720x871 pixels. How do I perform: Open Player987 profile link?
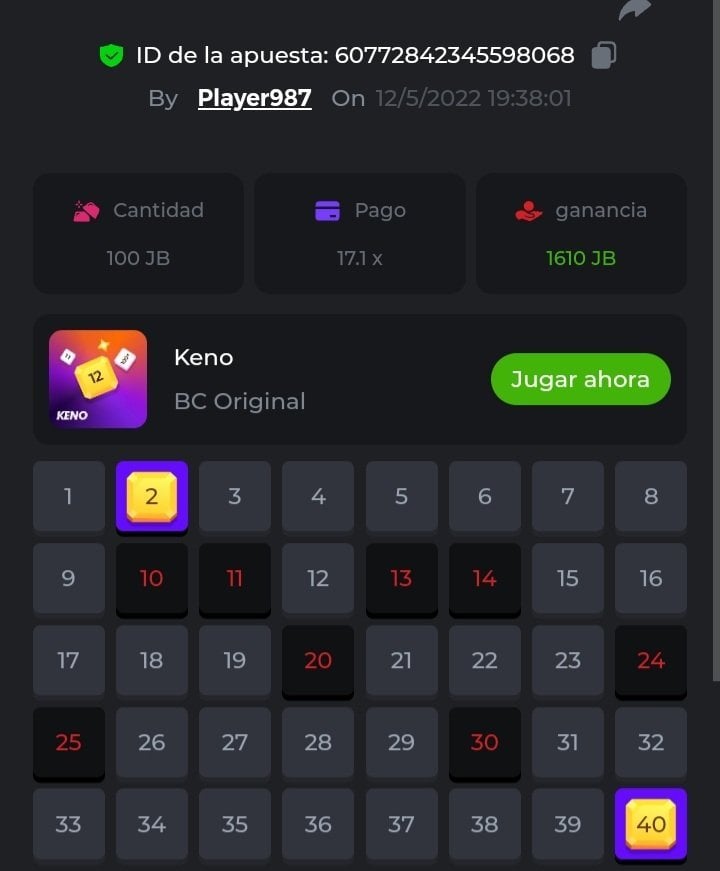tap(254, 98)
